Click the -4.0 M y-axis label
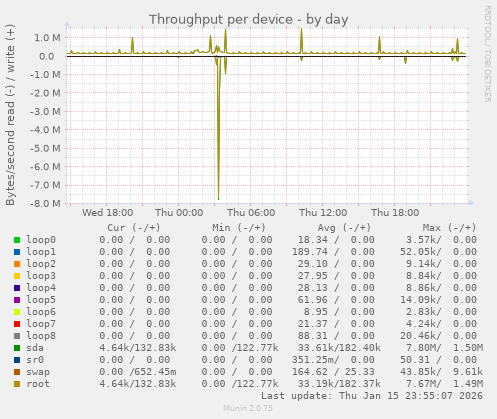This screenshot has height=419, width=497. [x=45, y=130]
